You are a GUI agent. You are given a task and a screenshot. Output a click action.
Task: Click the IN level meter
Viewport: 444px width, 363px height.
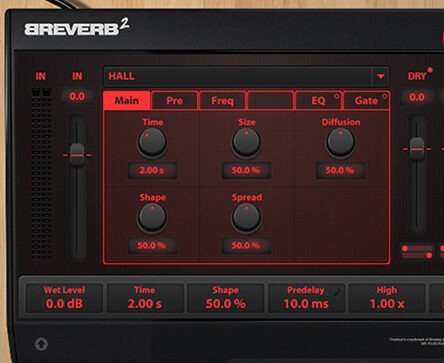[42, 174]
